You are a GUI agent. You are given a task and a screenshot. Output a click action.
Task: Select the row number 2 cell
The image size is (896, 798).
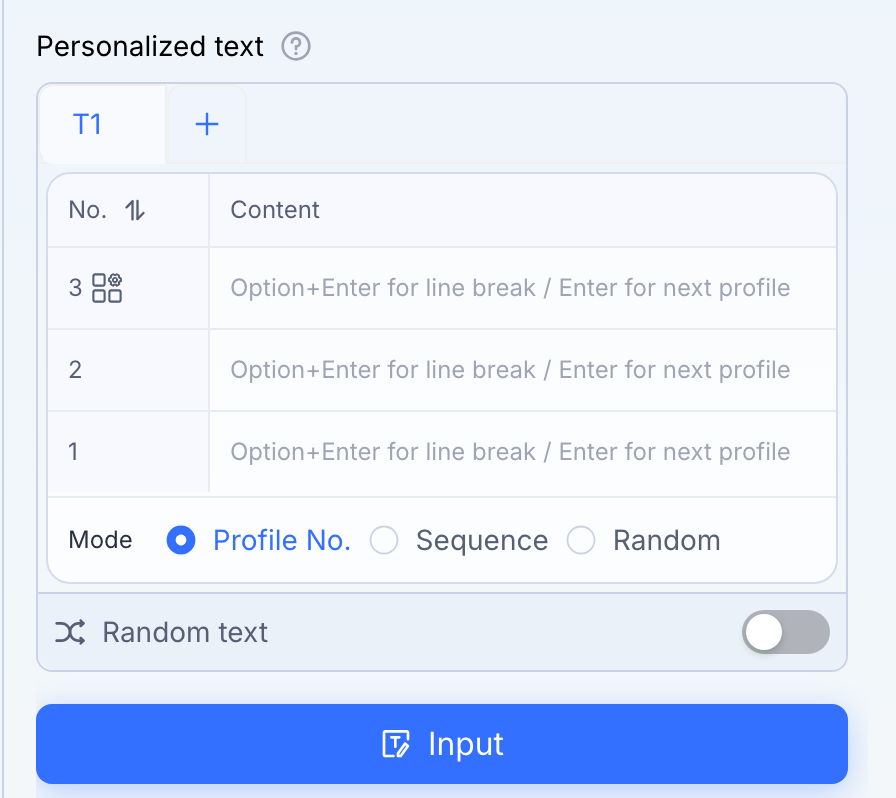tap(128, 370)
